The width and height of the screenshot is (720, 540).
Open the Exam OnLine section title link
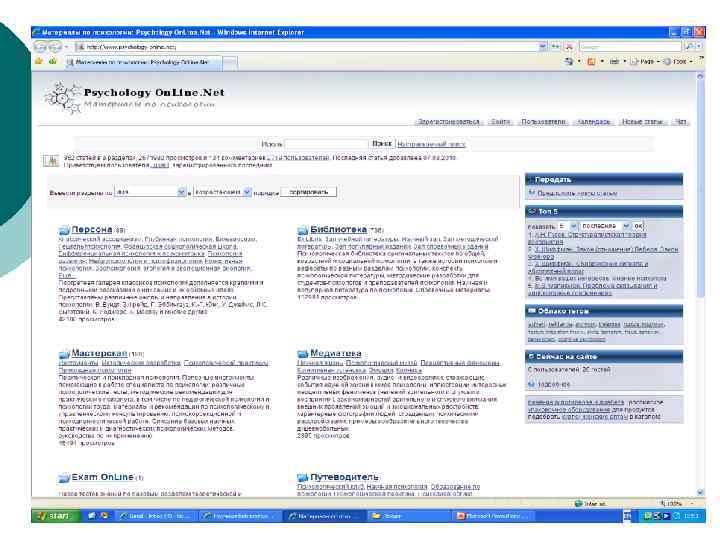coord(102,477)
